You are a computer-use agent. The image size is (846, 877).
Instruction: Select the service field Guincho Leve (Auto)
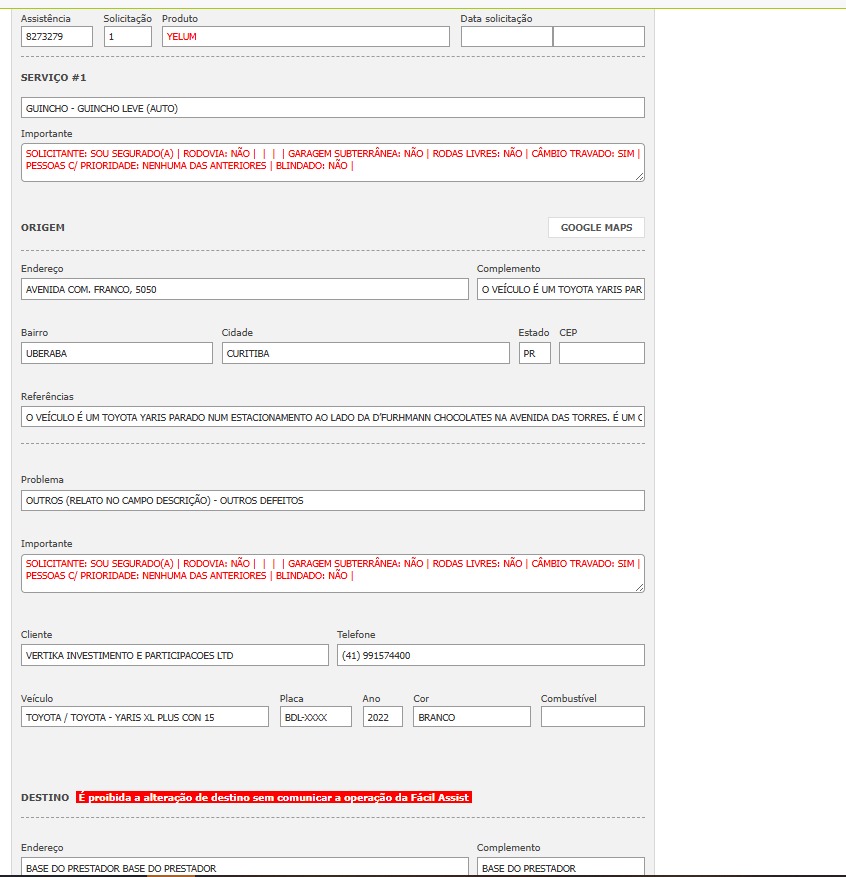tap(333, 108)
